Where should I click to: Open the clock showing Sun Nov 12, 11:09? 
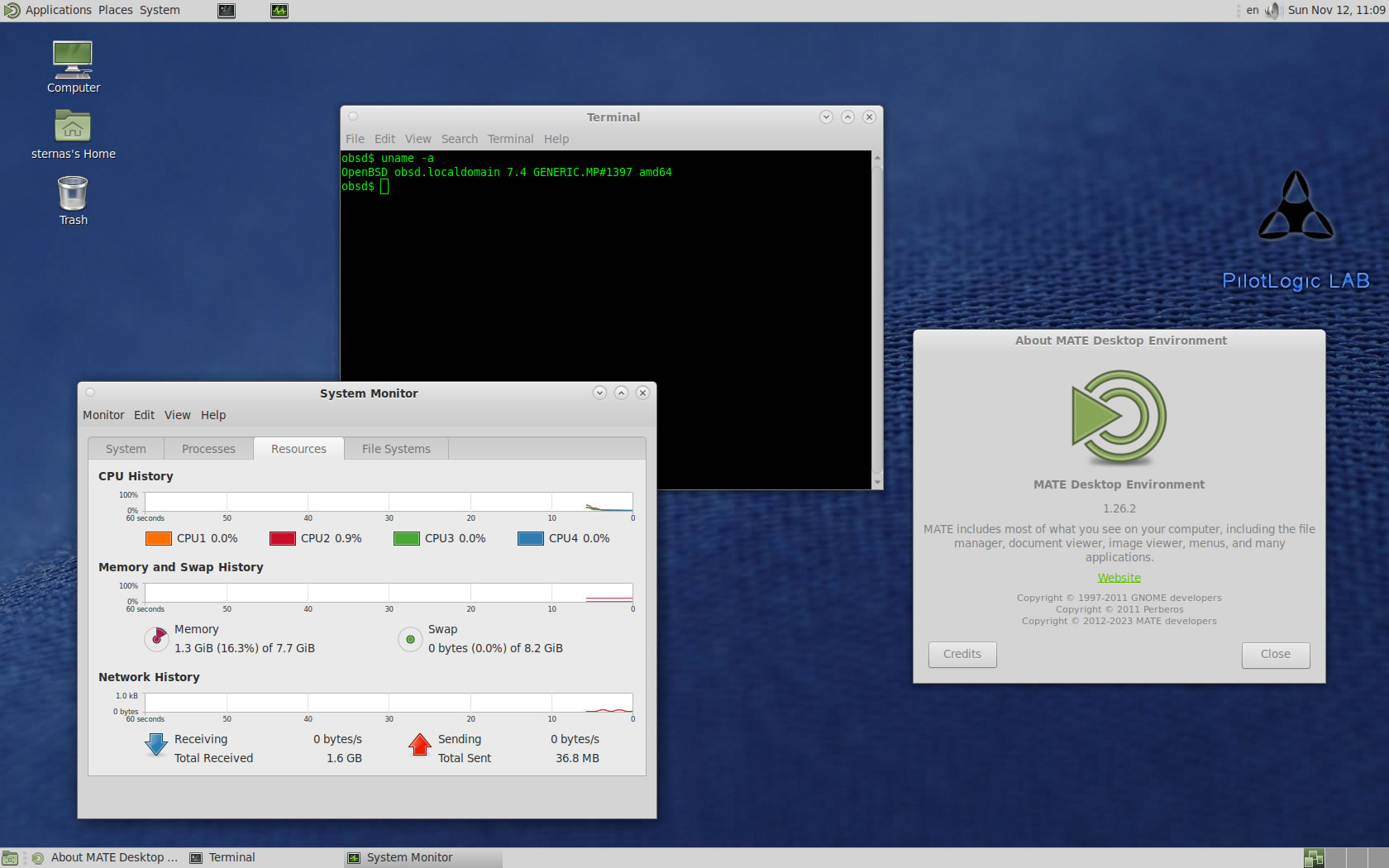click(x=1336, y=10)
